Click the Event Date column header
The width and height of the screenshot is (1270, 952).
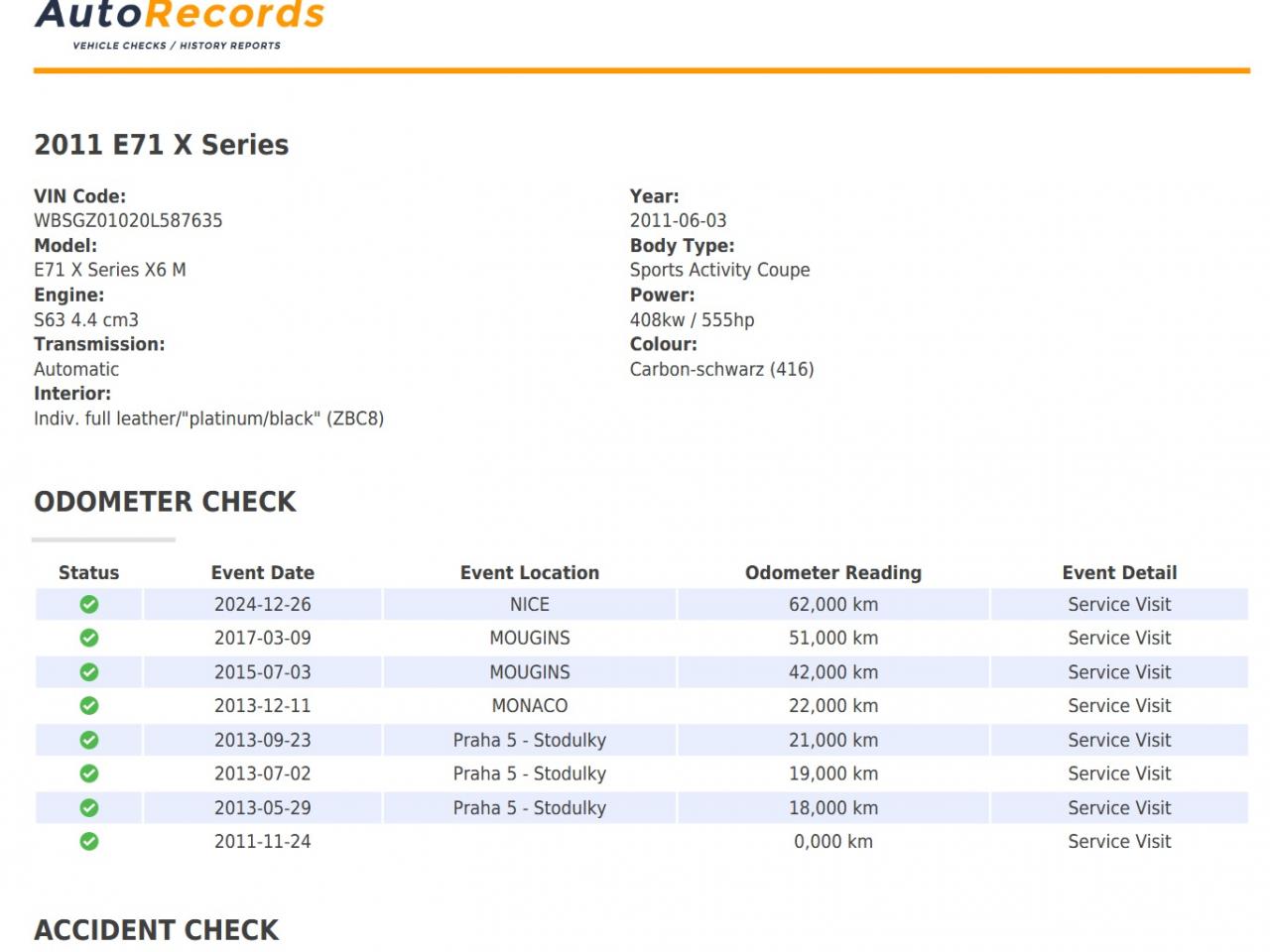coord(263,572)
